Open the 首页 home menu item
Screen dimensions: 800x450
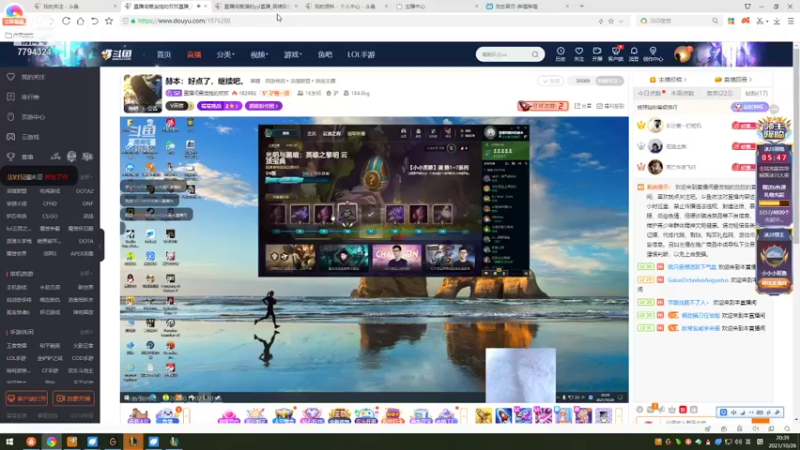tap(164, 55)
